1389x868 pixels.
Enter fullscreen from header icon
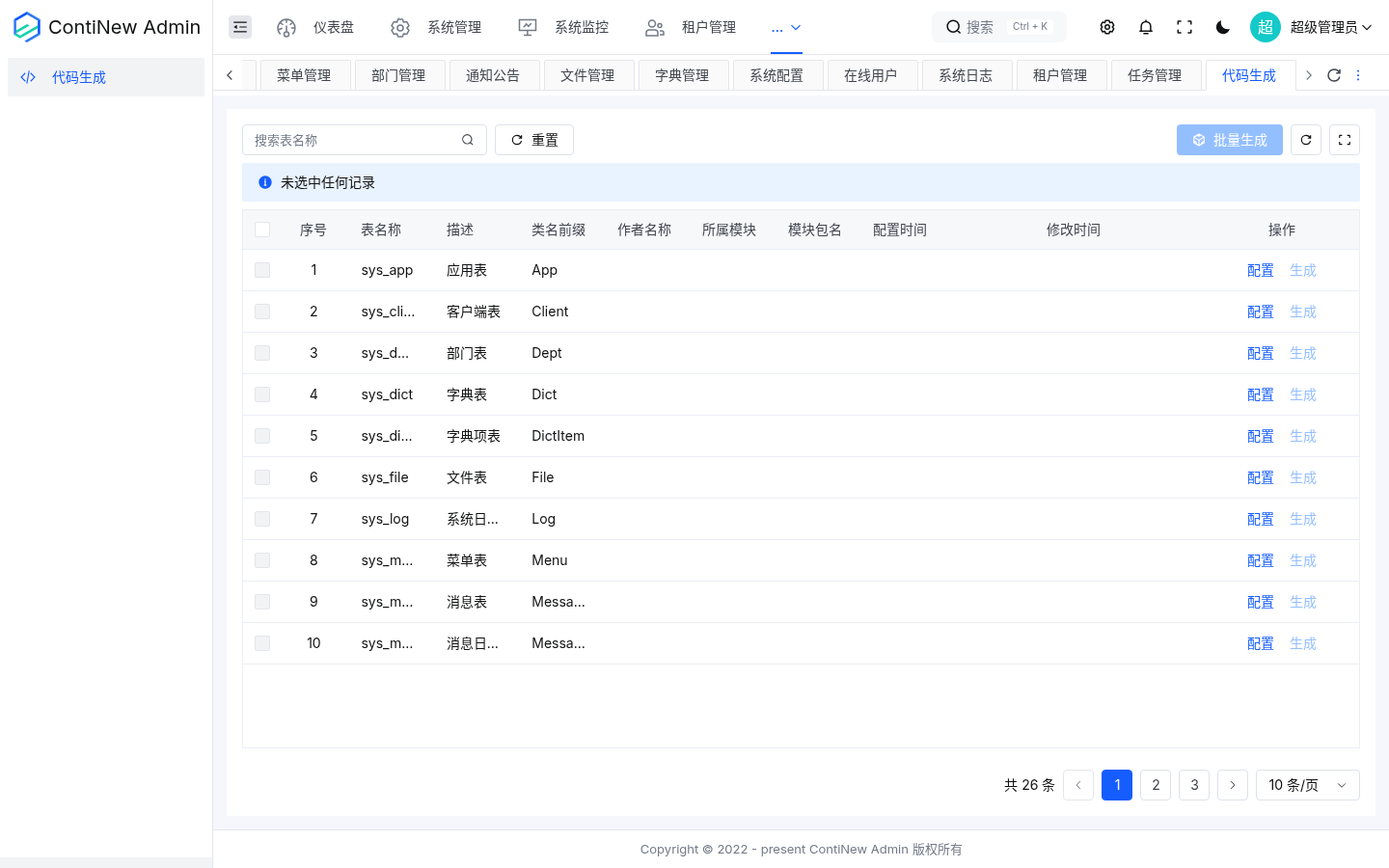(1185, 27)
